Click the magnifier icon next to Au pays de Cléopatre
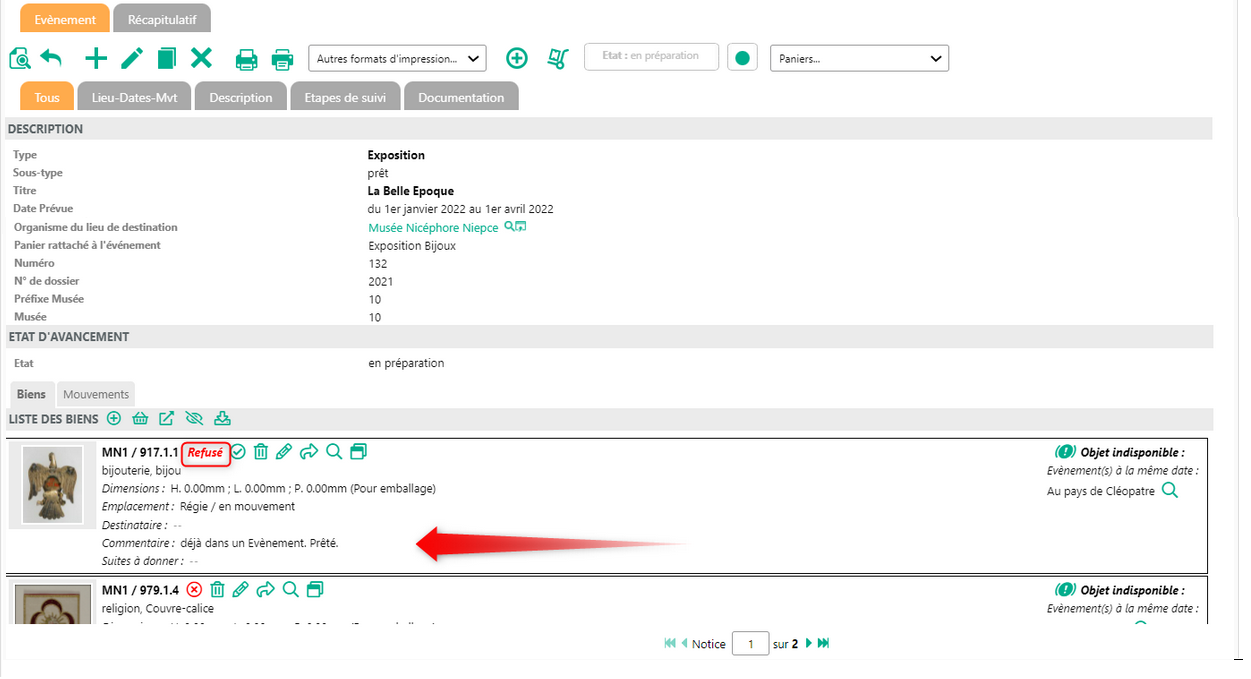 1169,490
